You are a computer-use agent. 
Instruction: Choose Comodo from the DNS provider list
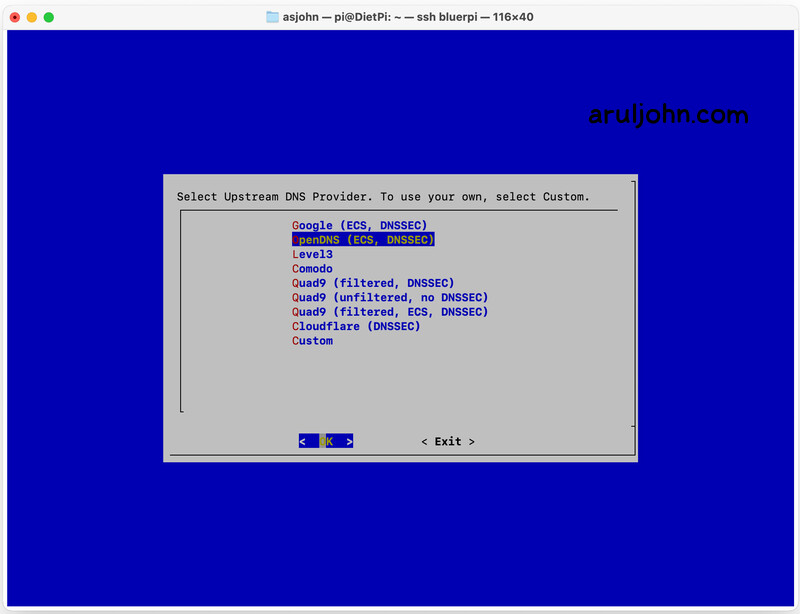point(312,268)
